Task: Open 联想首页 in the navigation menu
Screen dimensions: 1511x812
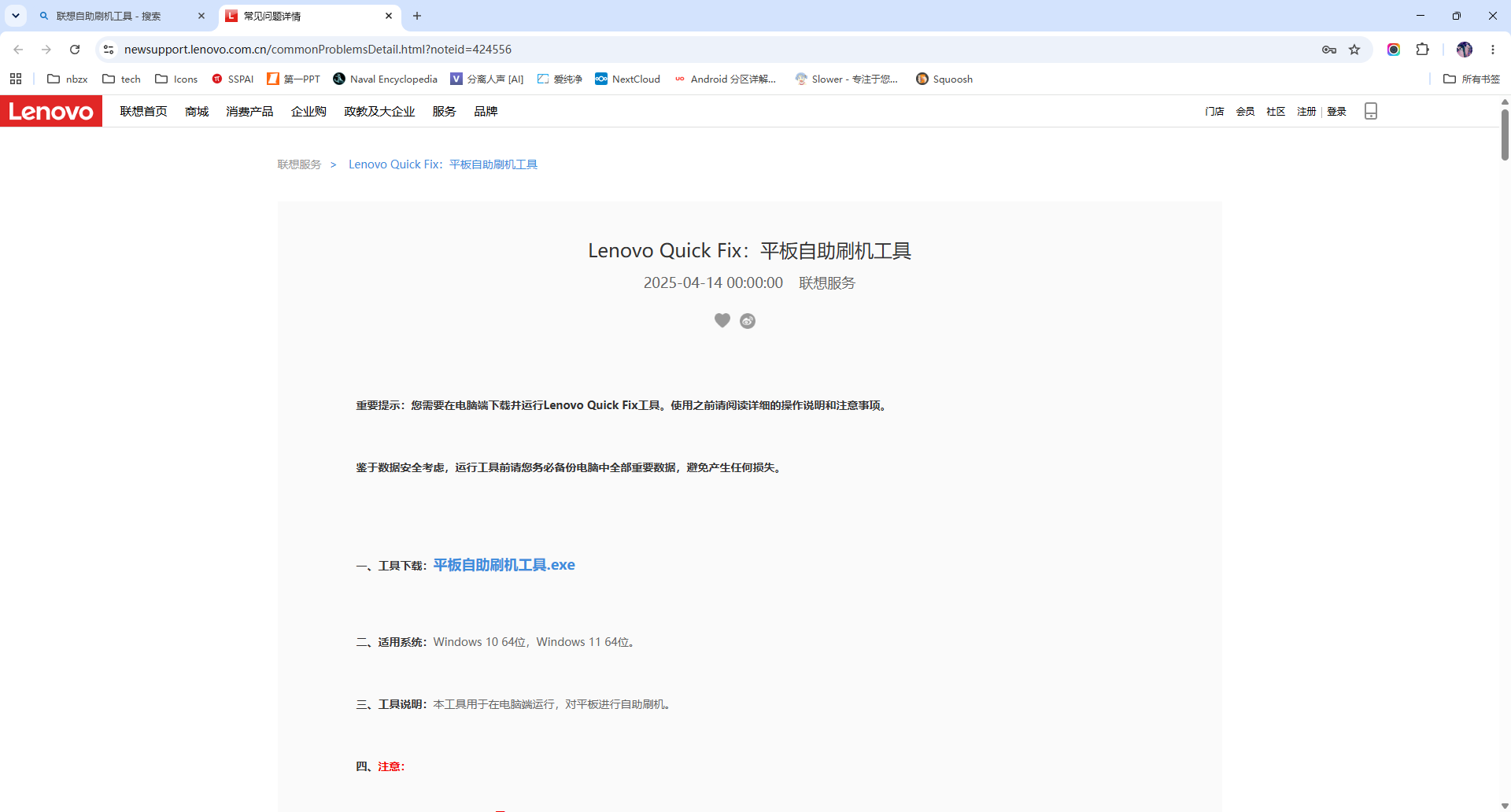Action: pos(143,111)
